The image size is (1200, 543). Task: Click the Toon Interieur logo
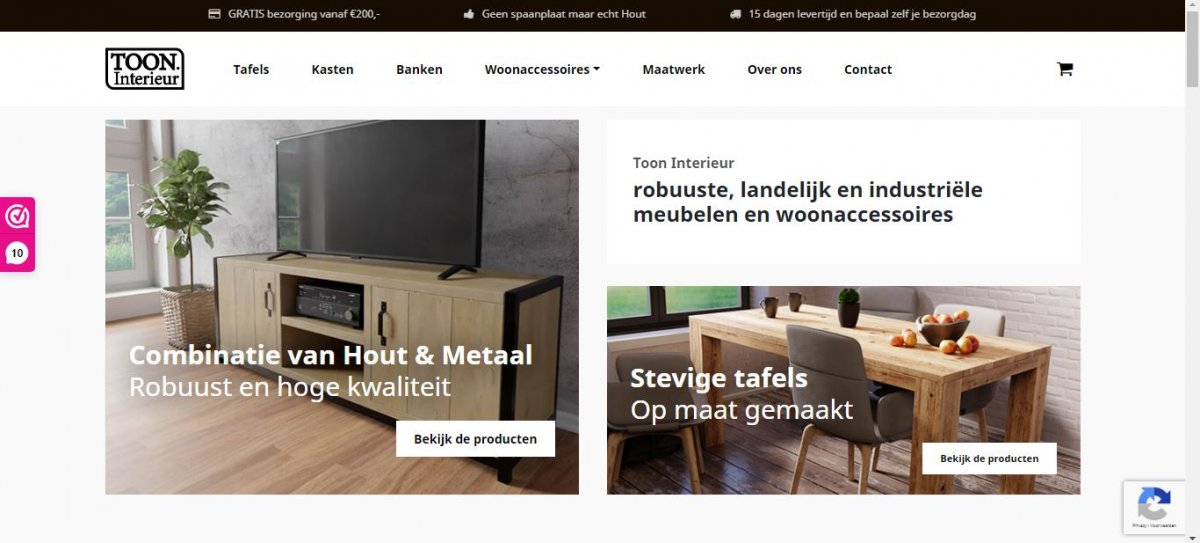tap(145, 69)
